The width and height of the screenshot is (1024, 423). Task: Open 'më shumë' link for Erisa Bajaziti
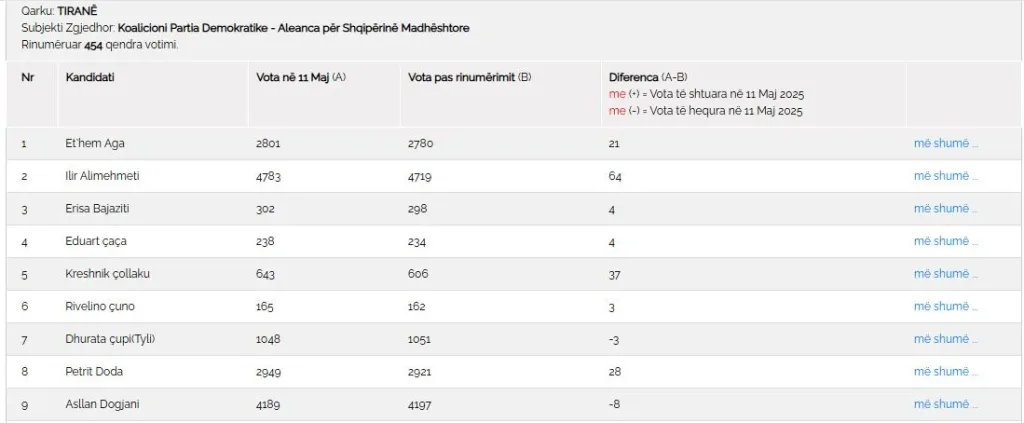(946, 209)
